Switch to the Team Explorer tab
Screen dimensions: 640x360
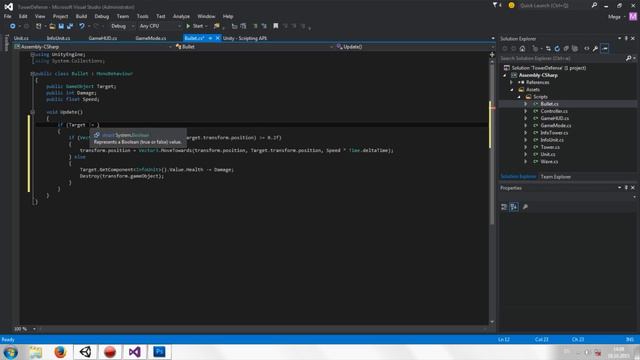pyautogui.click(x=556, y=177)
